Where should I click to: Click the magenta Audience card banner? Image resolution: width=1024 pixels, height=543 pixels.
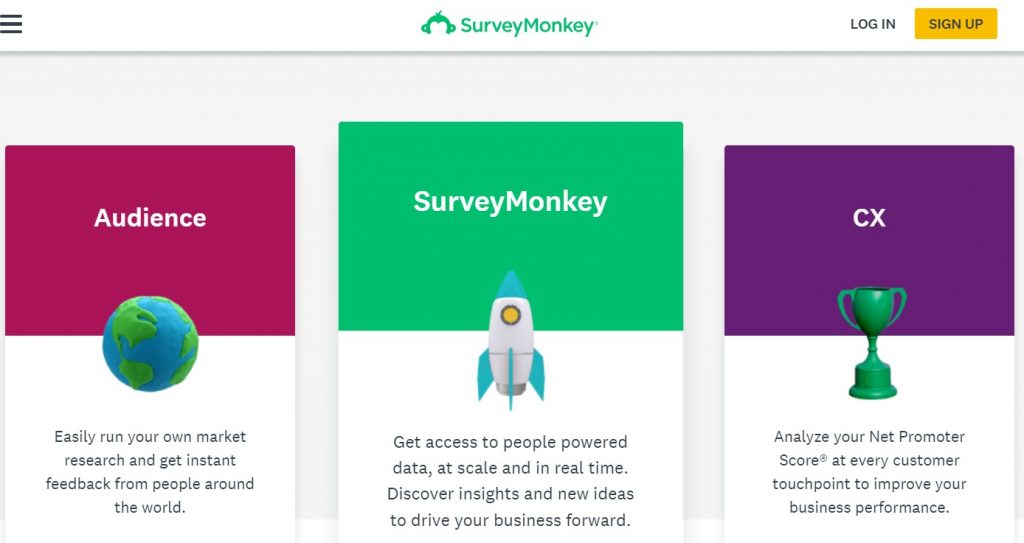pos(150,240)
